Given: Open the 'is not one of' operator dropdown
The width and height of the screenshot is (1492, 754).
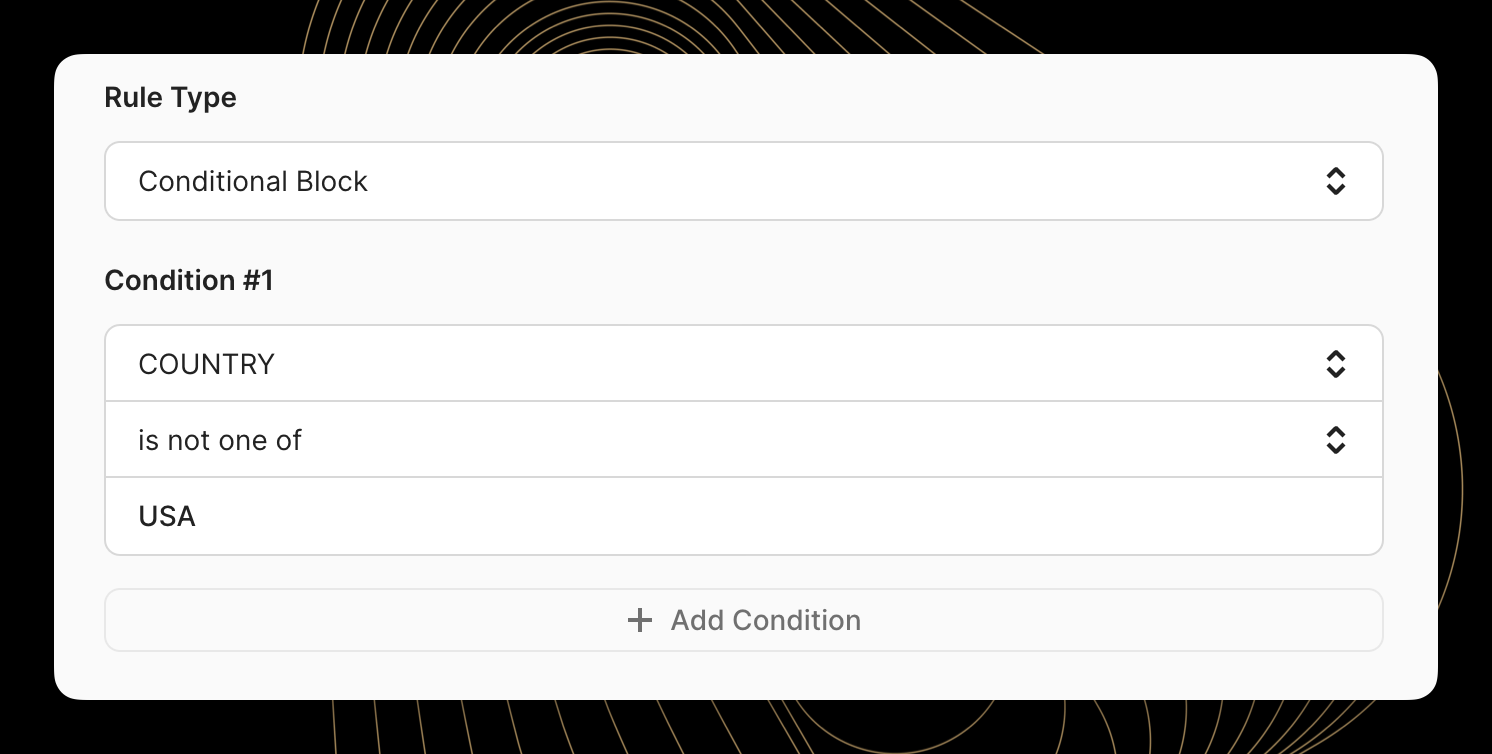Looking at the screenshot, I should tap(744, 440).
